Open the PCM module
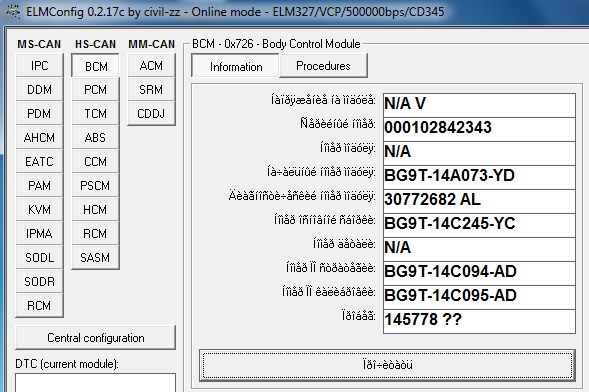Image resolution: width=589 pixels, height=392 pixels. [x=95, y=90]
